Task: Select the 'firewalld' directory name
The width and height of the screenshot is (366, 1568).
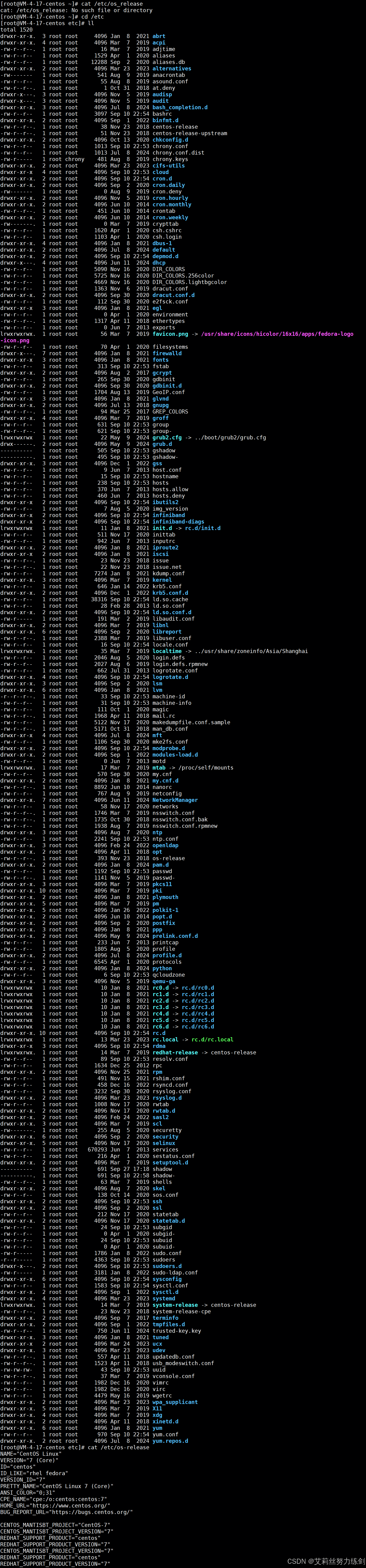Action: click(x=167, y=353)
